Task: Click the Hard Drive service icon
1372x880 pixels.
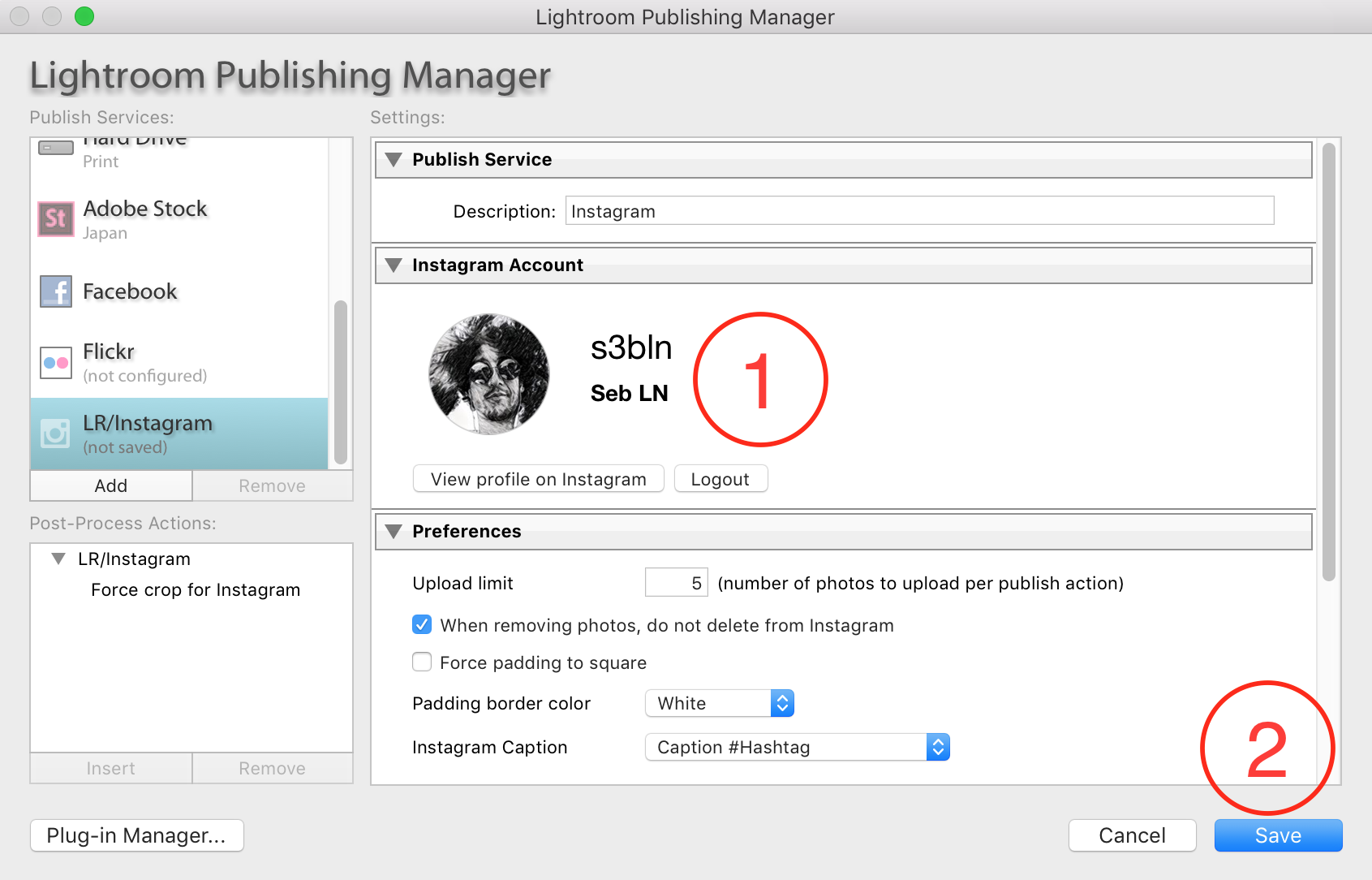Action: coord(56,149)
